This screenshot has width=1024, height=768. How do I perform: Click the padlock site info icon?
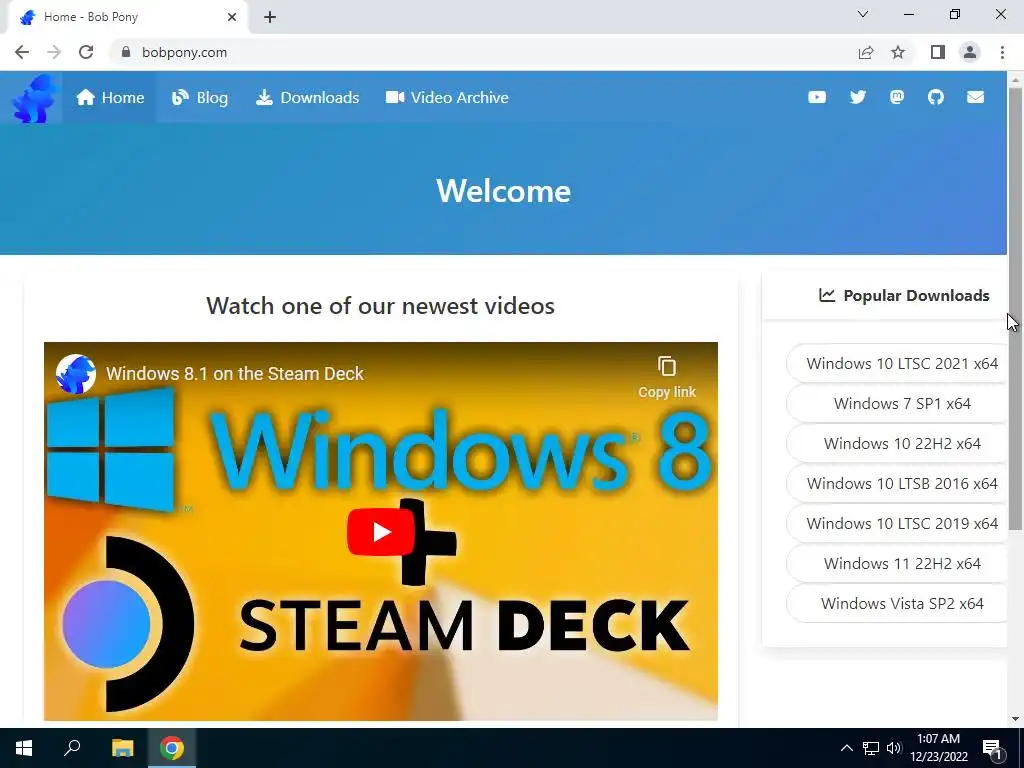point(126,52)
